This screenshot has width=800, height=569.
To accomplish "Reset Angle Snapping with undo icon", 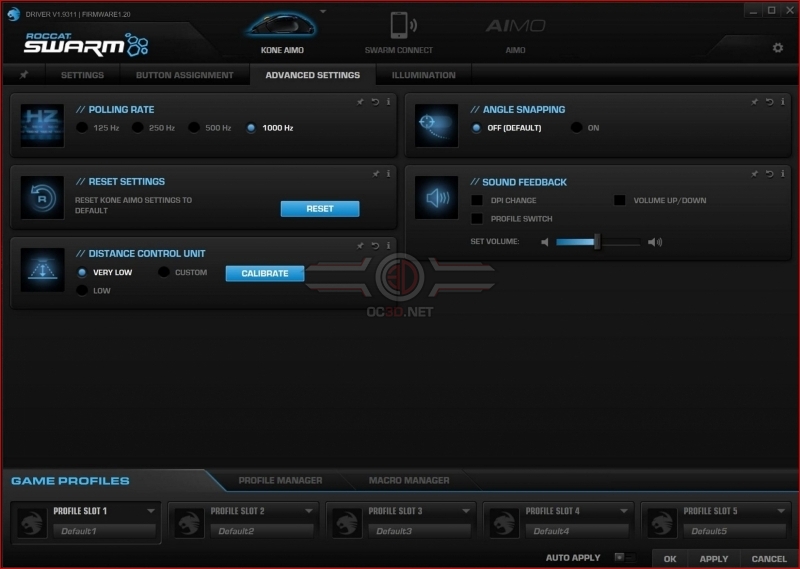I will pos(769,102).
